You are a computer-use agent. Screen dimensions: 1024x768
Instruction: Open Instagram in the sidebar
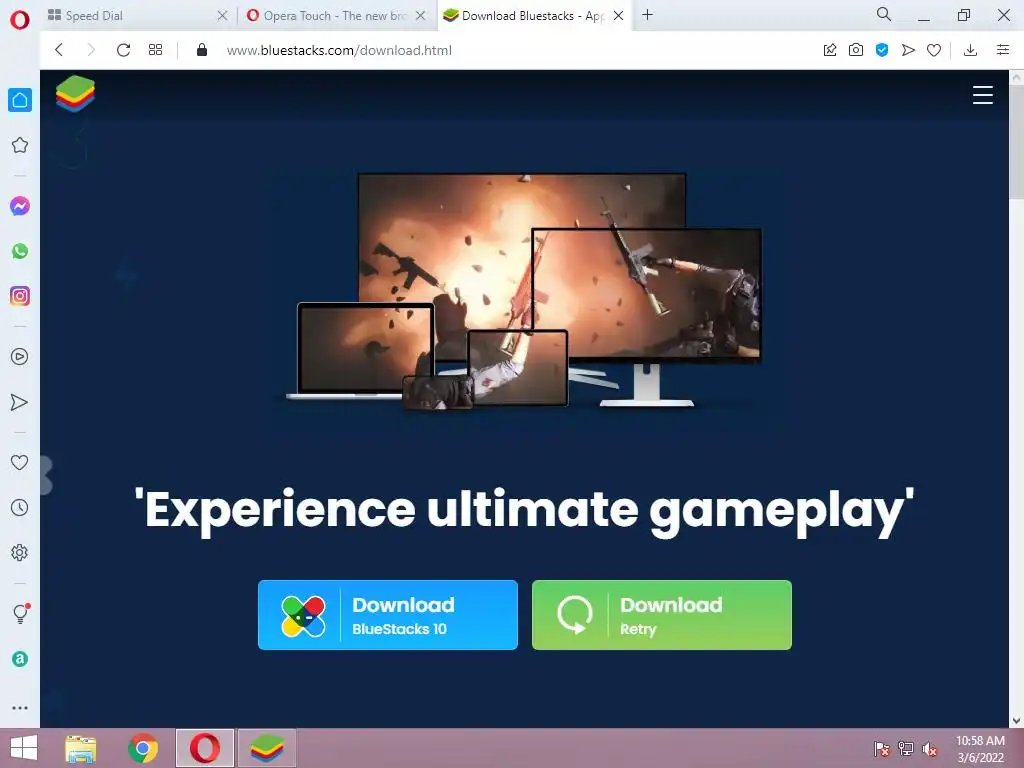click(x=20, y=296)
